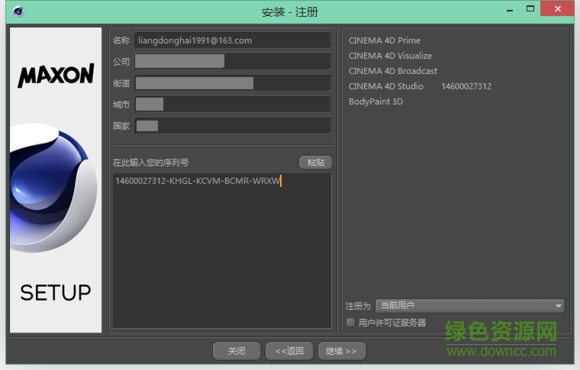This screenshot has height=370, width=580.
Task: Select CINEMA 4D Prime in product list
Action: click(384, 40)
